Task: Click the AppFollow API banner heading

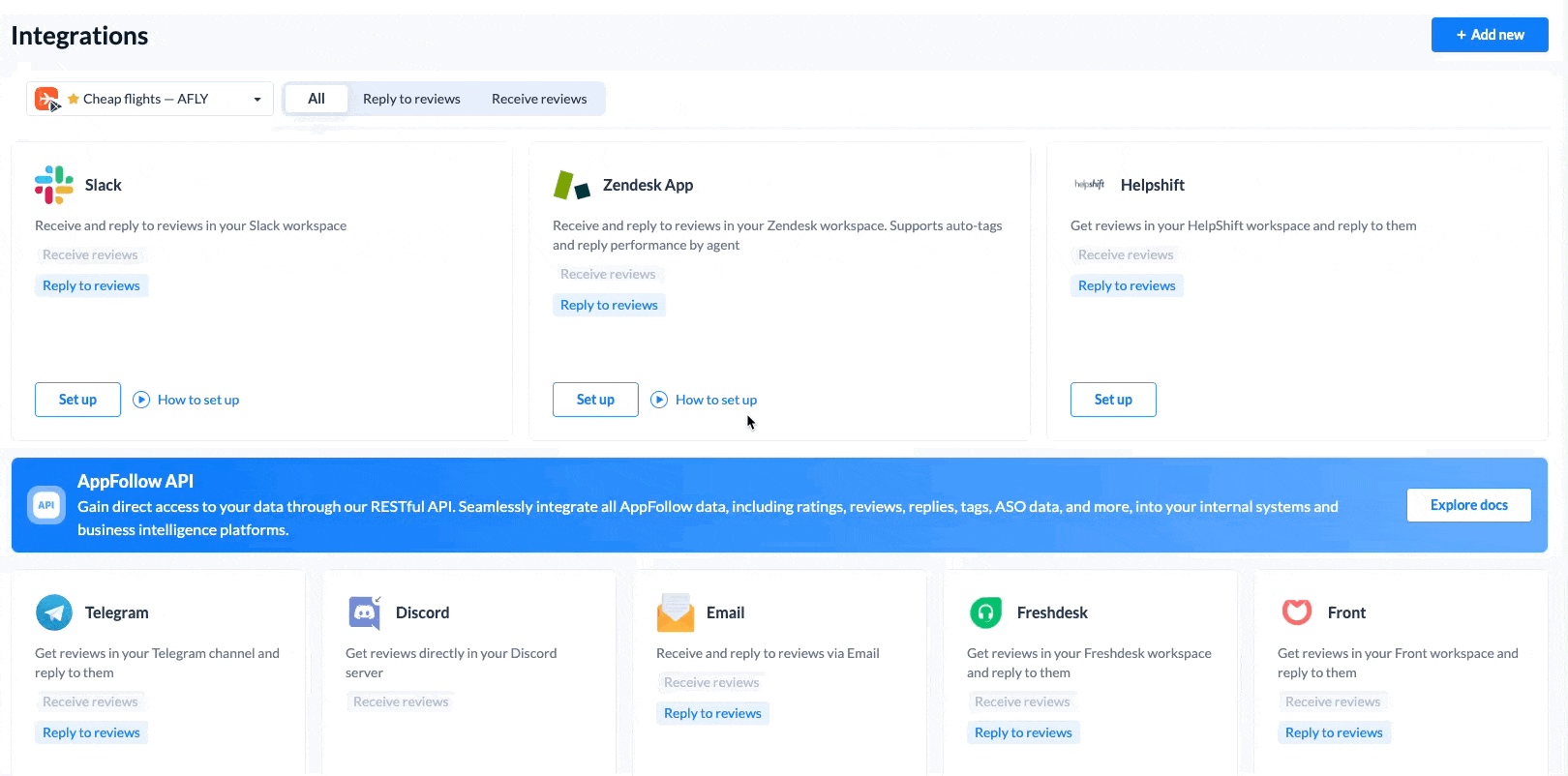Action: pyautogui.click(x=136, y=481)
